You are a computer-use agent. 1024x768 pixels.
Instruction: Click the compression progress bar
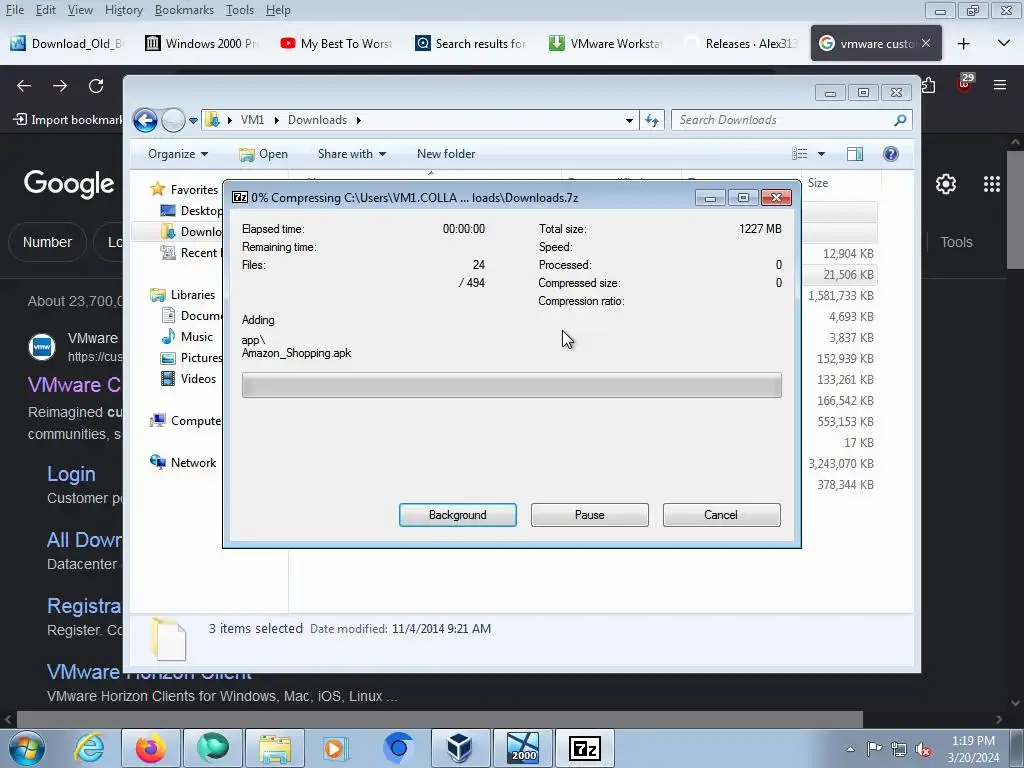tap(511, 385)
